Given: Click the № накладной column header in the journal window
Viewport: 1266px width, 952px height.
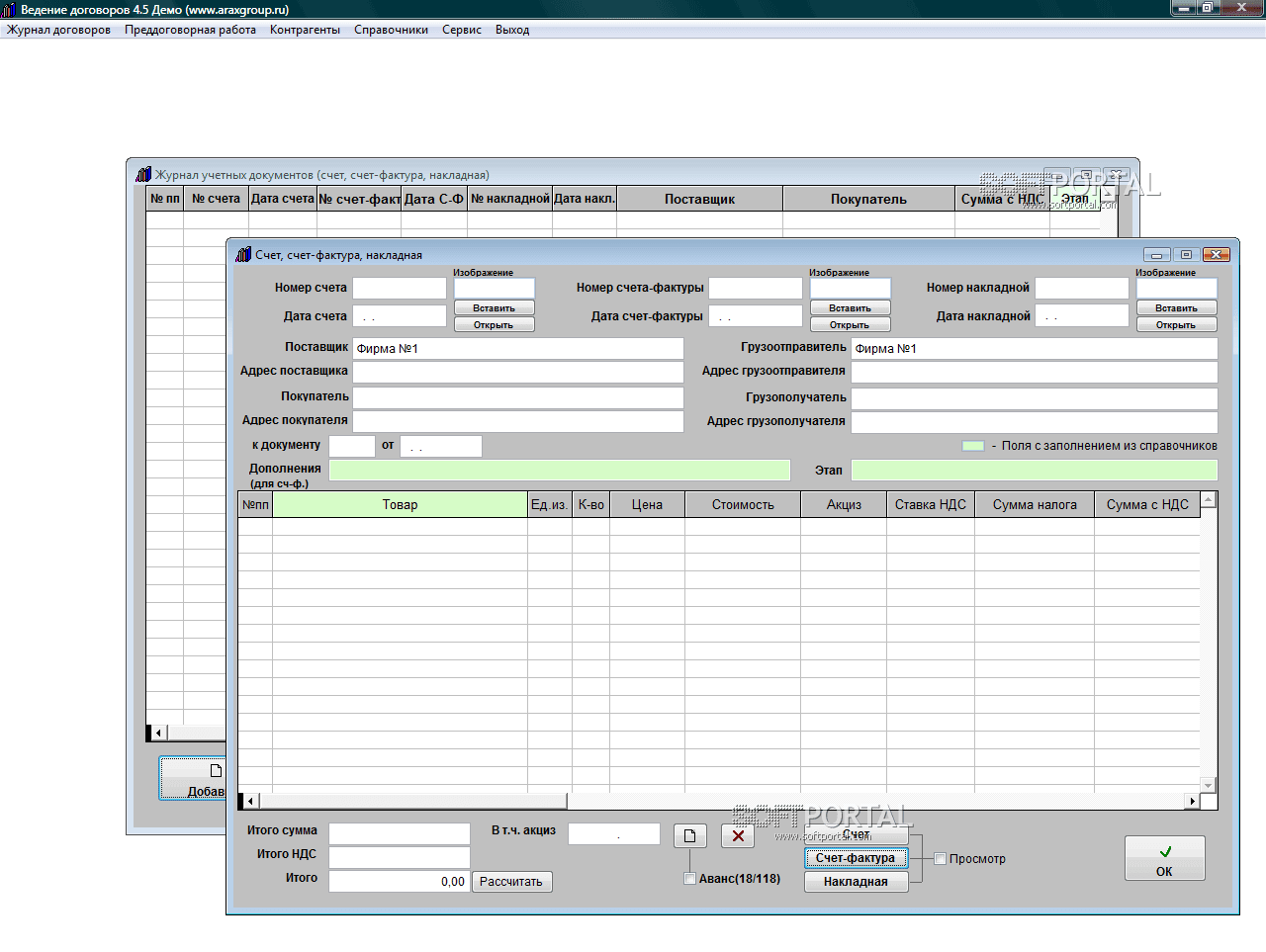Looking at the screenshot, I should pos(509,199).
